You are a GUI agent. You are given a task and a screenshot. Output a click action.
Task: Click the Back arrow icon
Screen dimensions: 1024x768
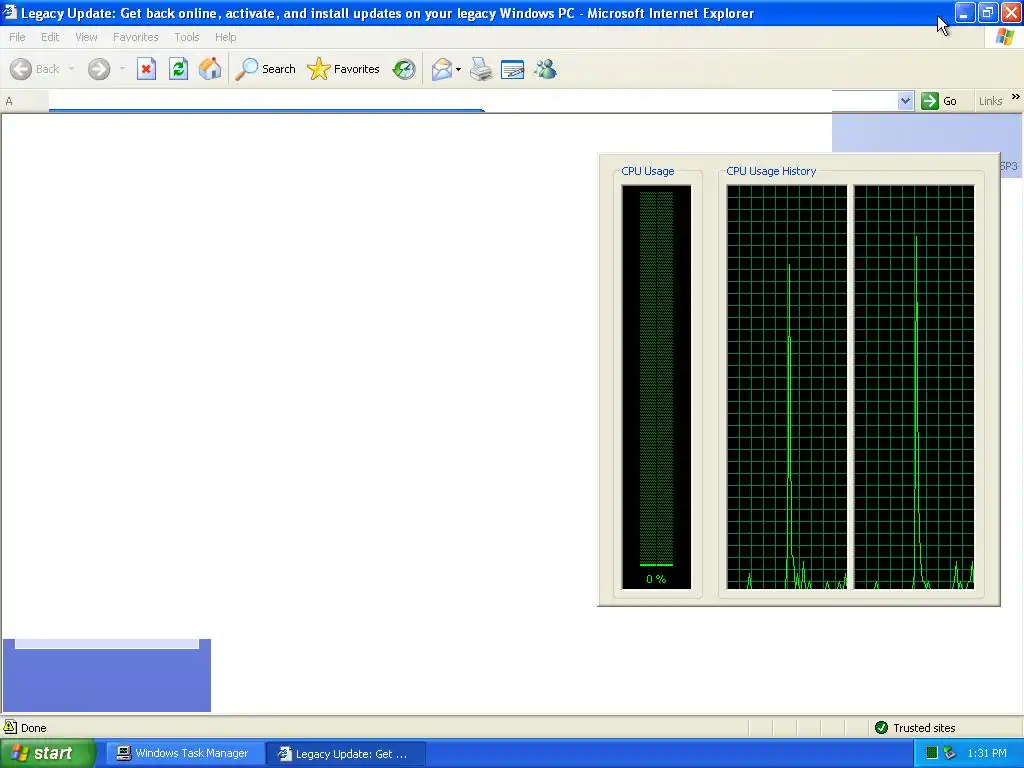(x=21, y=69)
